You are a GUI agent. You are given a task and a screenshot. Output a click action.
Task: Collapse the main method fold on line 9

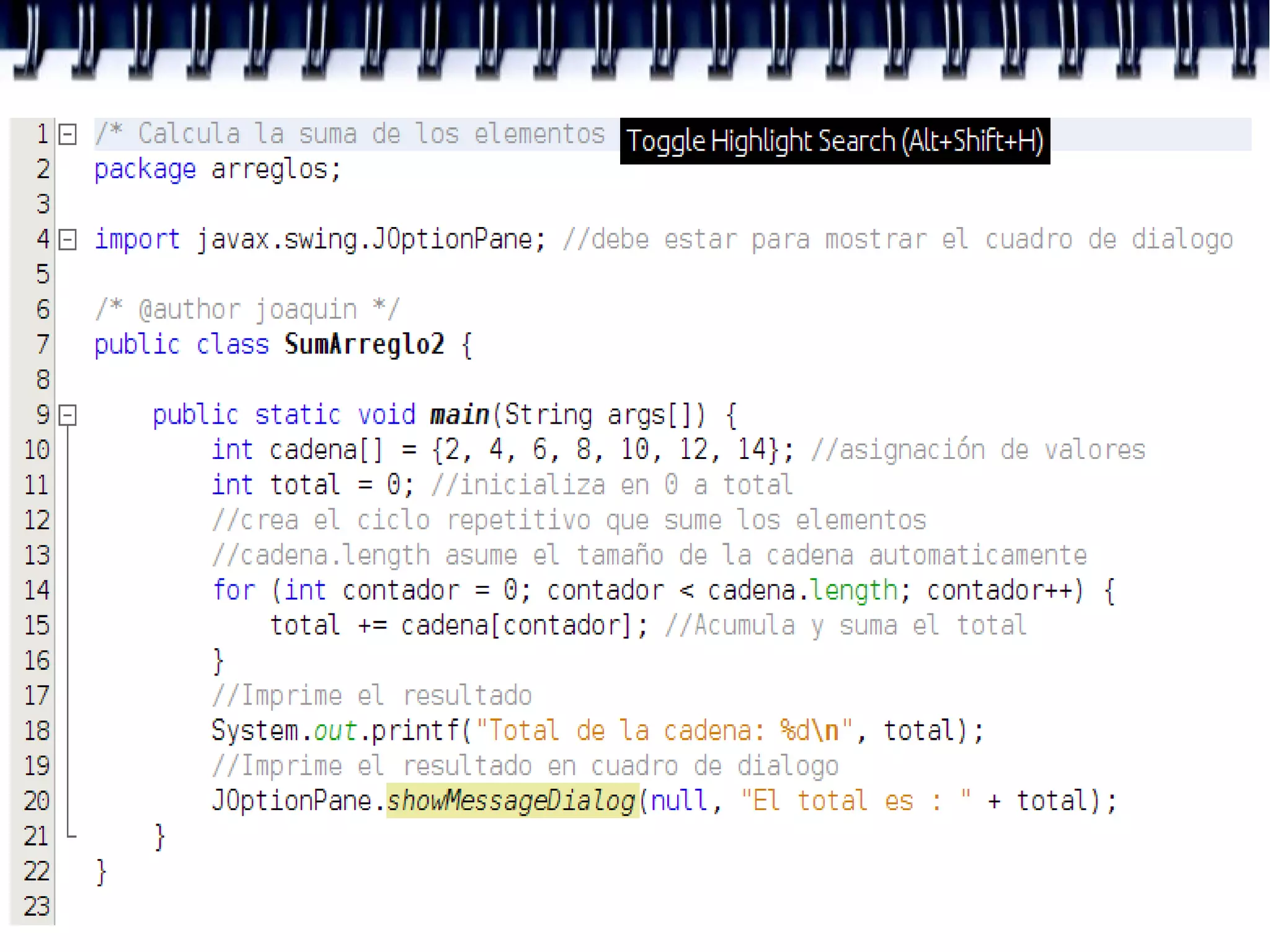click(x=68, y=416)
